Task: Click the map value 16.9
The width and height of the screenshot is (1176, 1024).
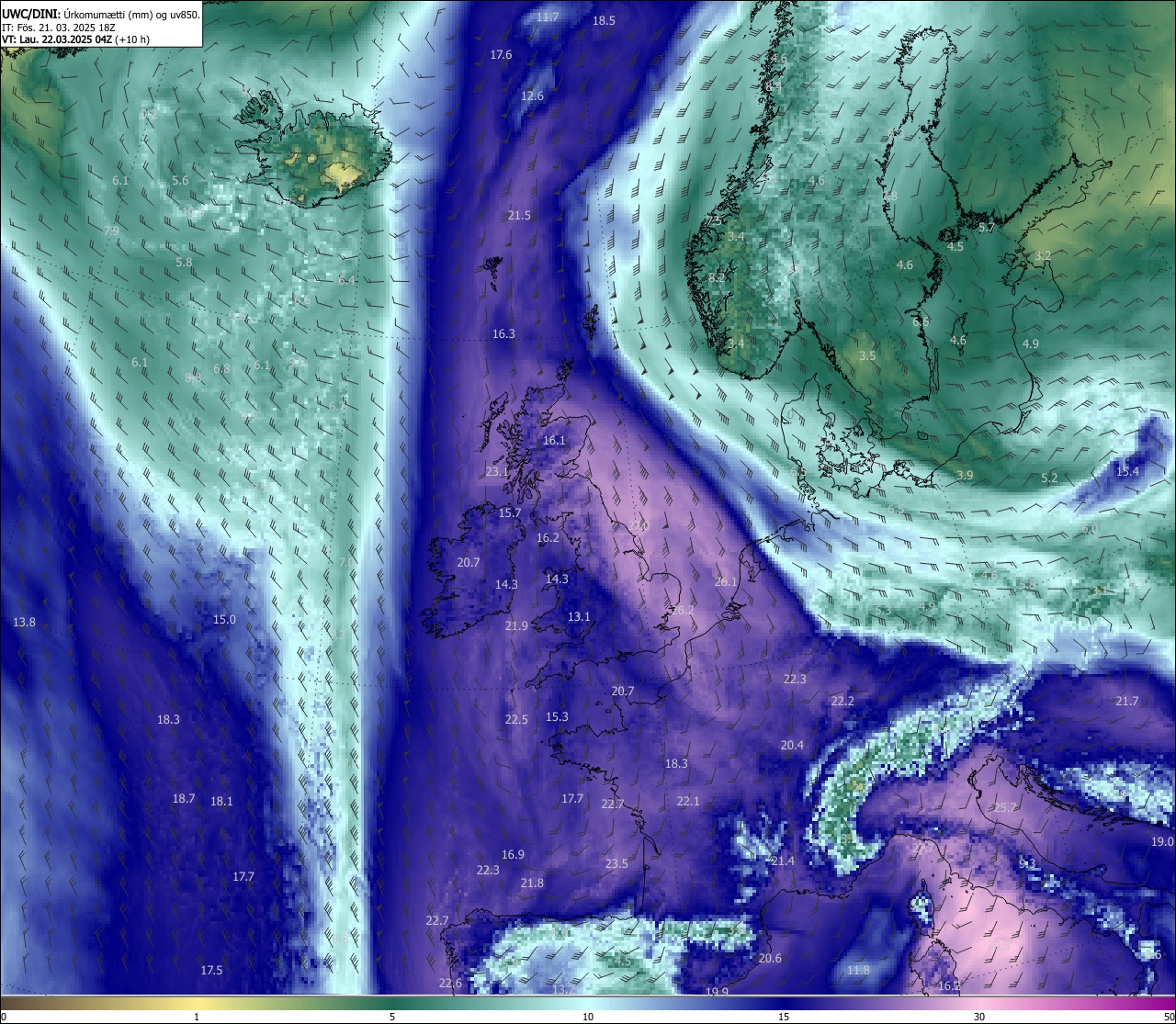Action: 513,854
